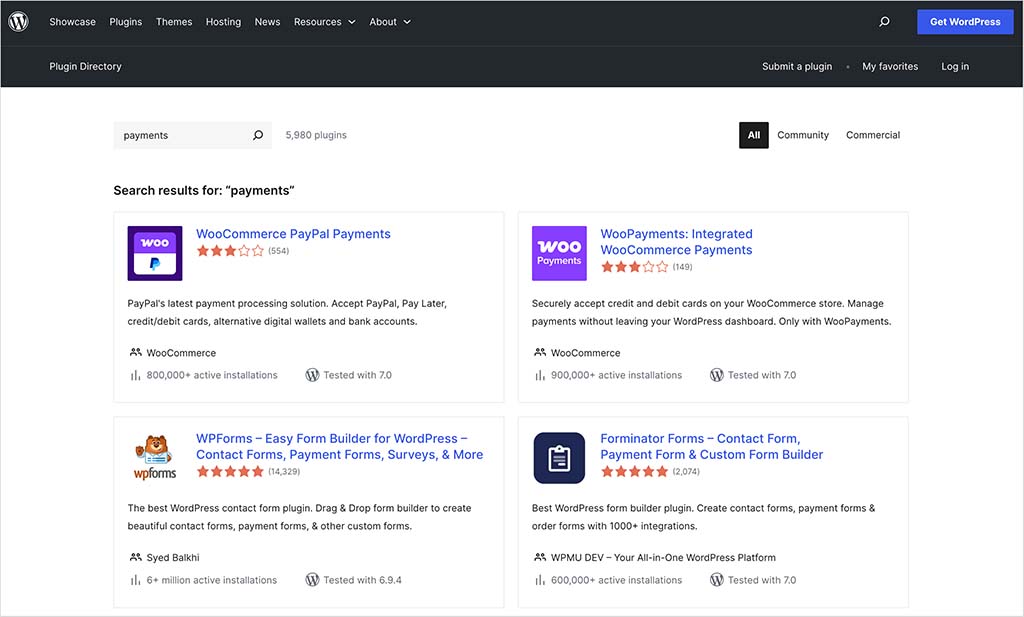The image size is (1024, 617).
Task: Click the author icon beside WPMU DEV
Action: [x=539, y=558]
